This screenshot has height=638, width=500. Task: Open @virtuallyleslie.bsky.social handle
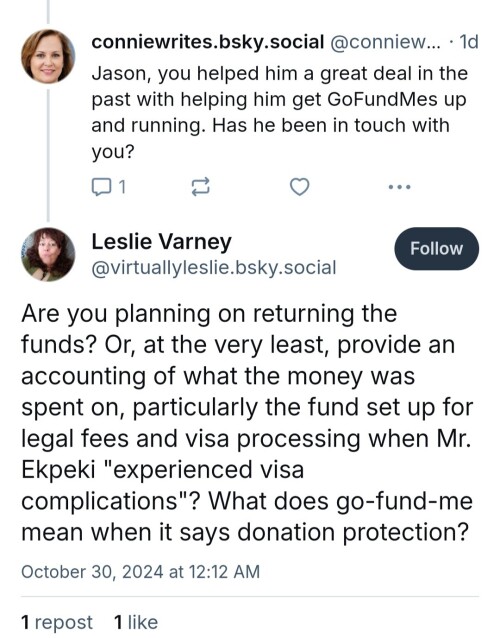[x=214, y=268]
